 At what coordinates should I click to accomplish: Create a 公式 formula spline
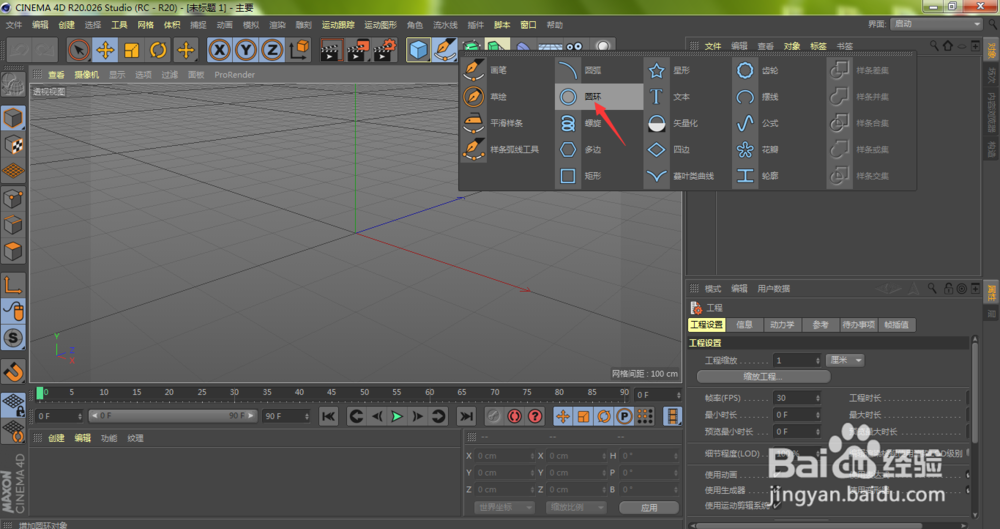click(x=777, y=123)
